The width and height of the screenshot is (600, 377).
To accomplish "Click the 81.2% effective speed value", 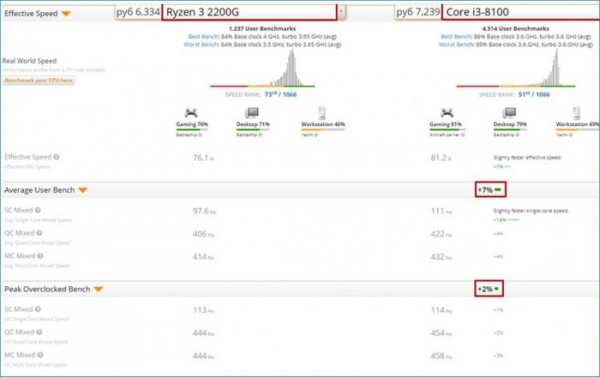I will click(441, 158).
